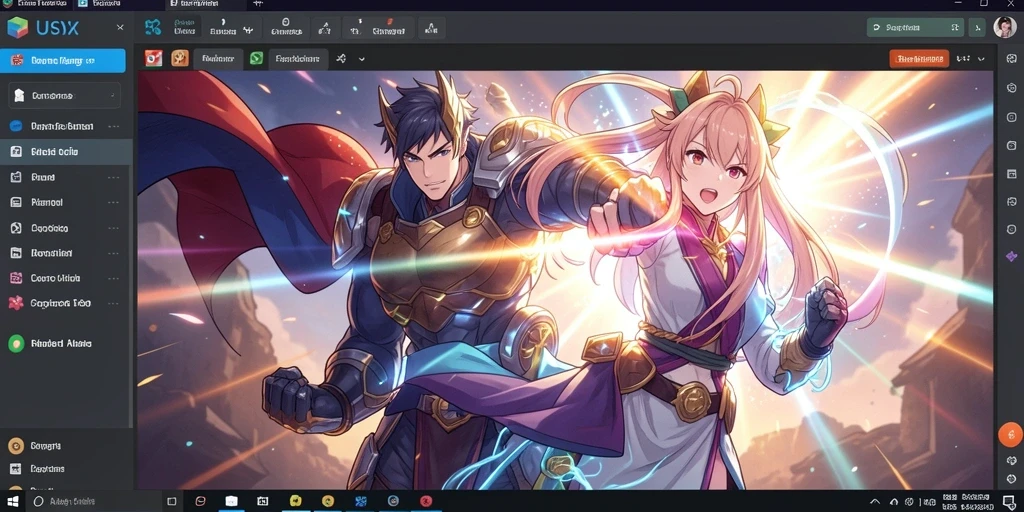Select the teal puzzle icon in top toolbar
1024x512 pixels.
(x=153, y=27)
